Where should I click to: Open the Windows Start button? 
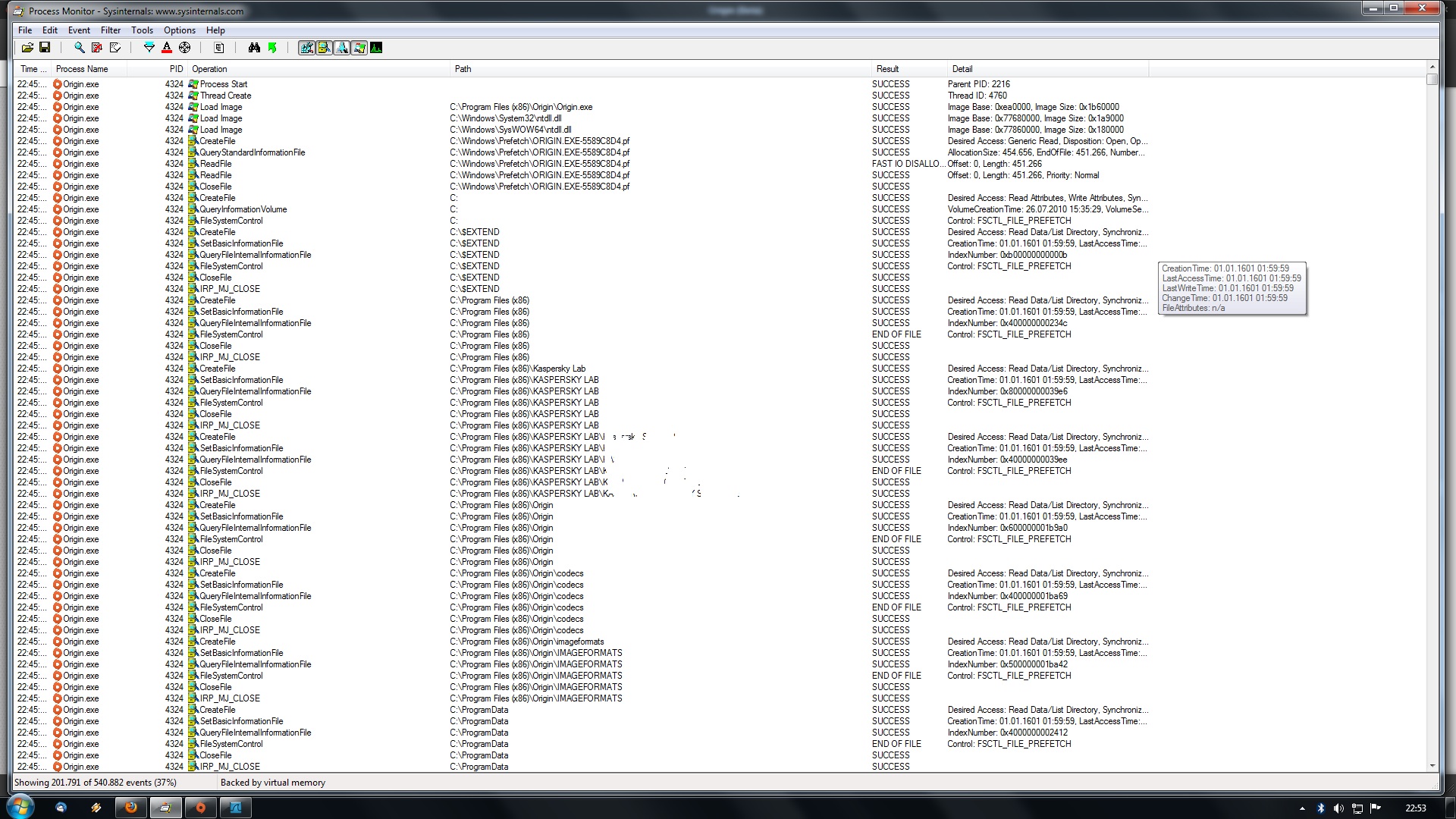click(20, 807)
